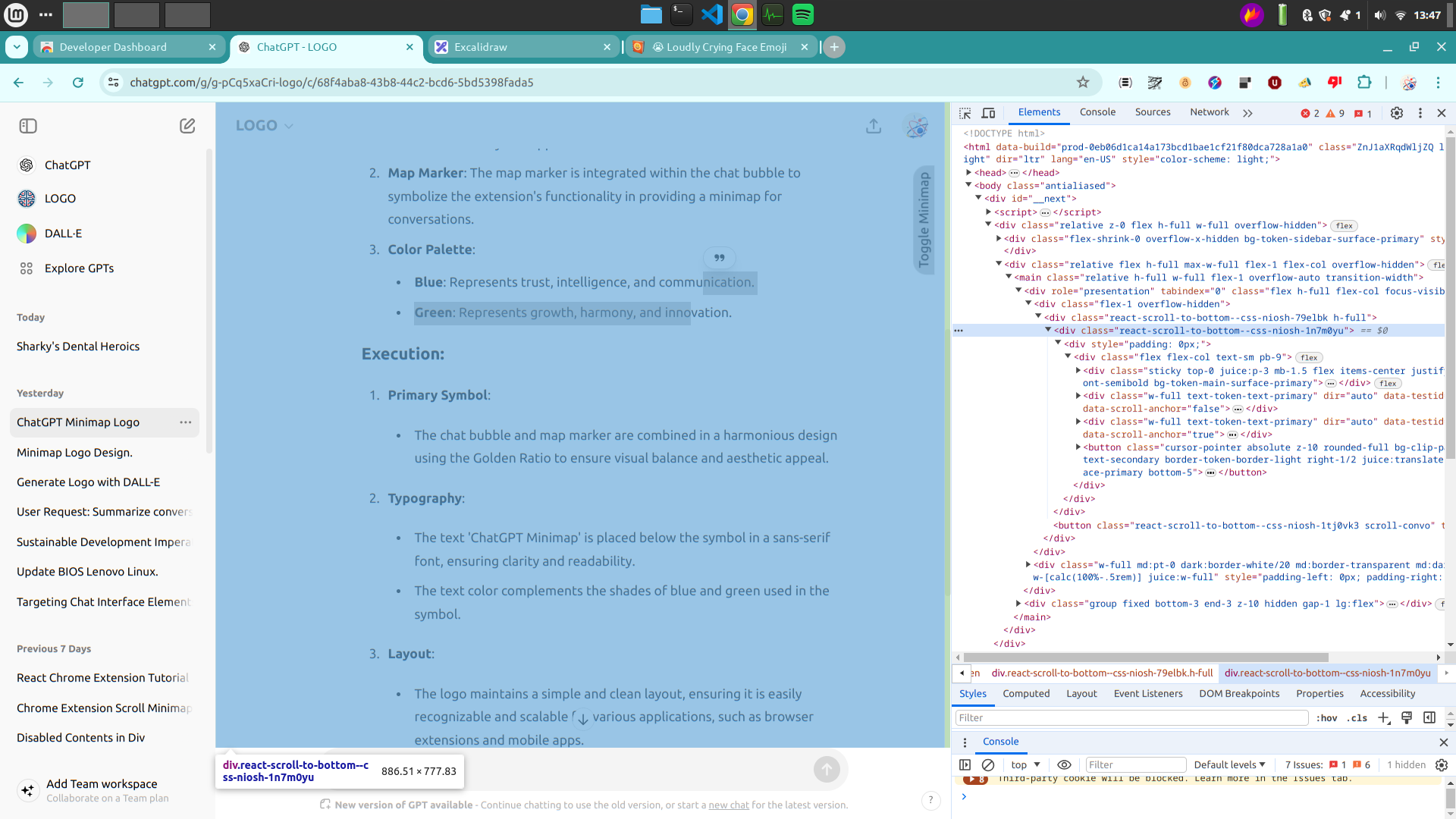Click the DevTools horizontal scrollbar
This screenshot has height=819, width=1456.
(x=1145, y=657)
